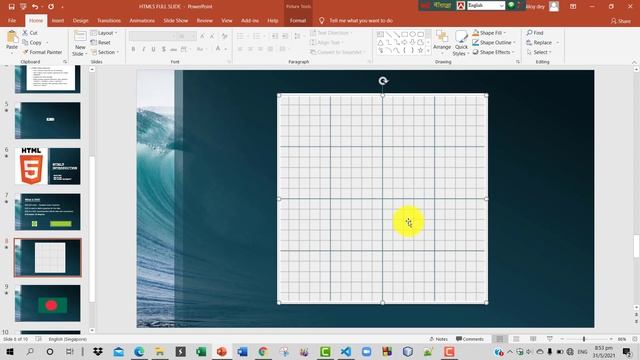Screen dimensions: 640x360
Task: Cut the selected picture
Action: coord(30,33)
